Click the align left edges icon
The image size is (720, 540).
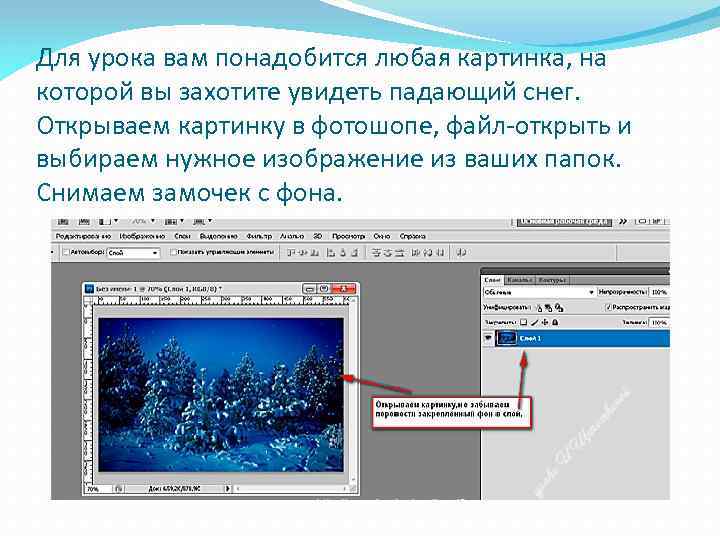pyautogui.click(x=331, y=253)
